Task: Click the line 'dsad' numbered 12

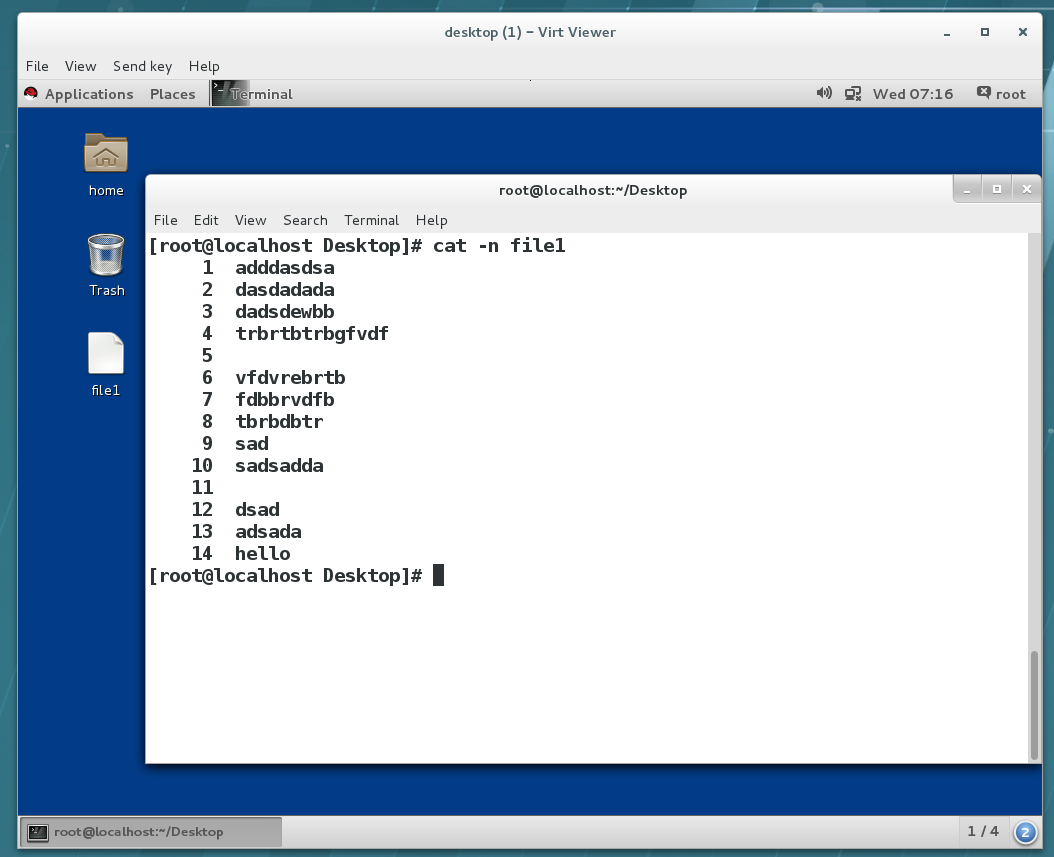Action: [x=257, y=510]
